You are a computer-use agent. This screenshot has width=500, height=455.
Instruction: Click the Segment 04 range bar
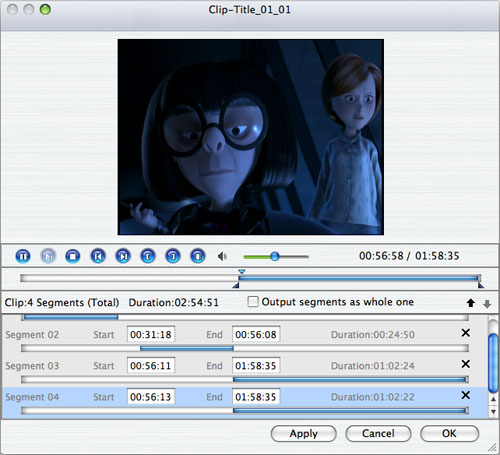[245, 411]
